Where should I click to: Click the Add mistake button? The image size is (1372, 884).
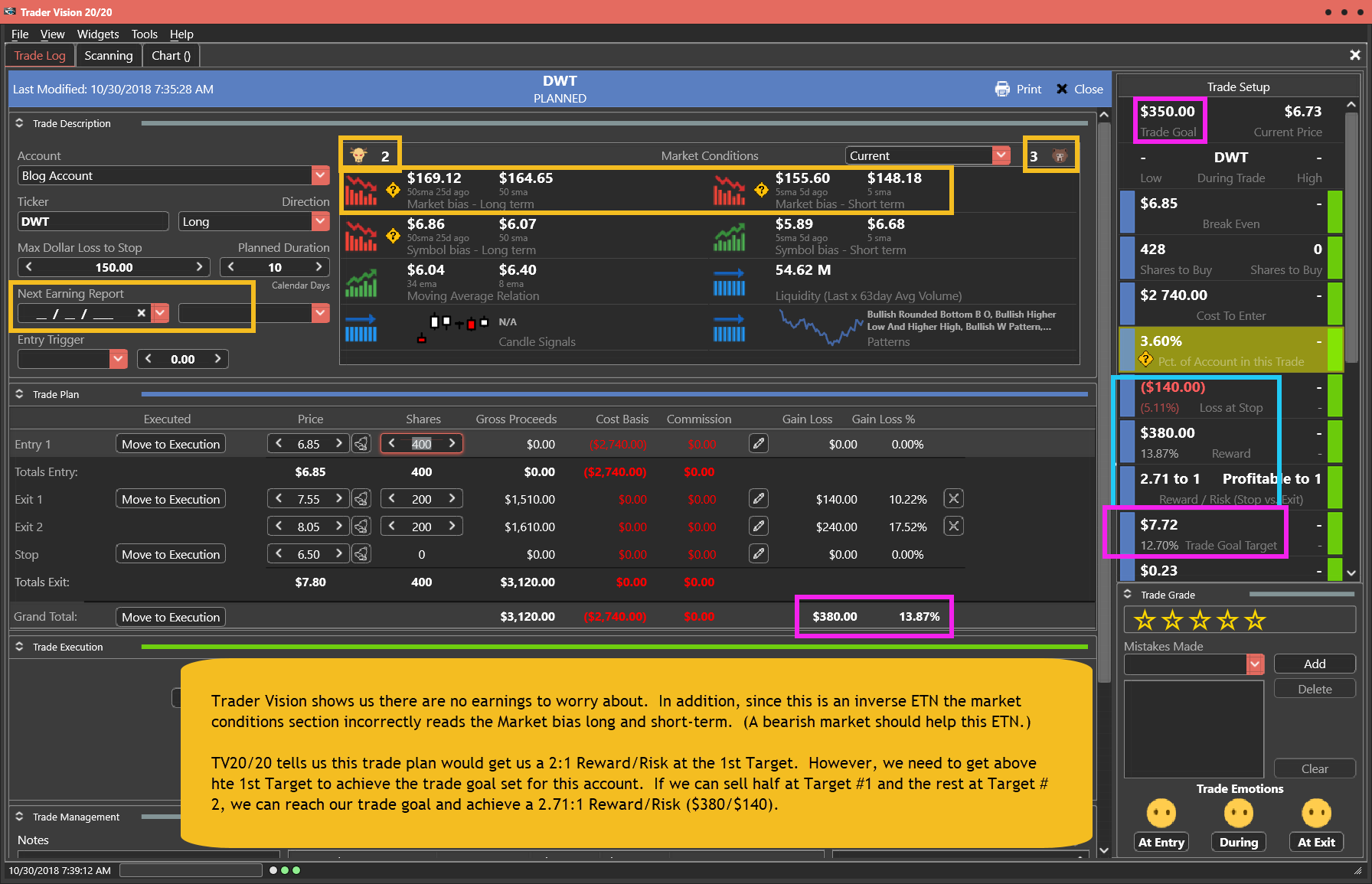coord(1315,664)
